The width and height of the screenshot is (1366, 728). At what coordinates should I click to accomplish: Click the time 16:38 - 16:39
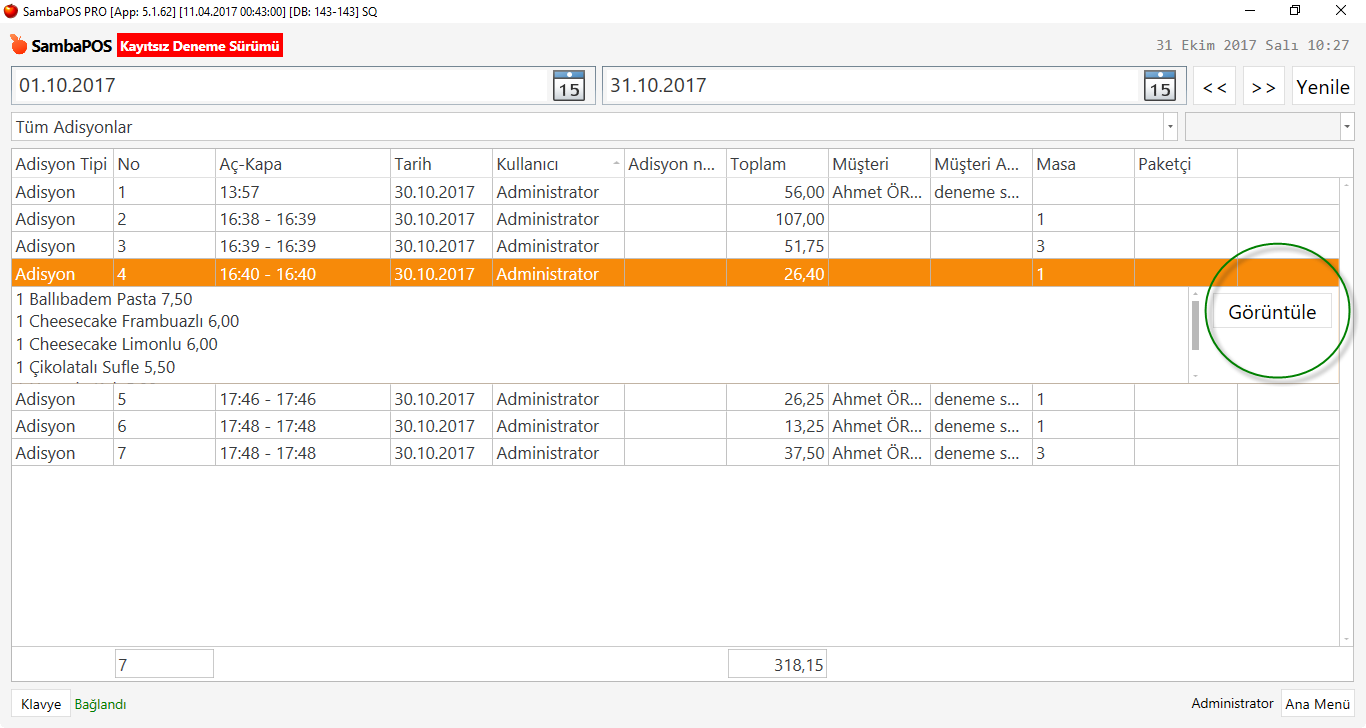coord(268,219)
